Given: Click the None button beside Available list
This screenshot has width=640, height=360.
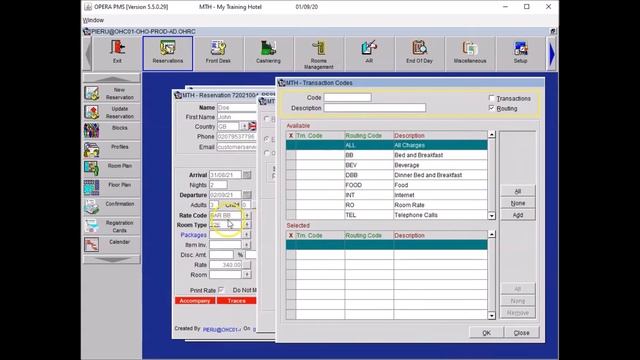Looking at the screenshot, I should [x=518, y=203].
